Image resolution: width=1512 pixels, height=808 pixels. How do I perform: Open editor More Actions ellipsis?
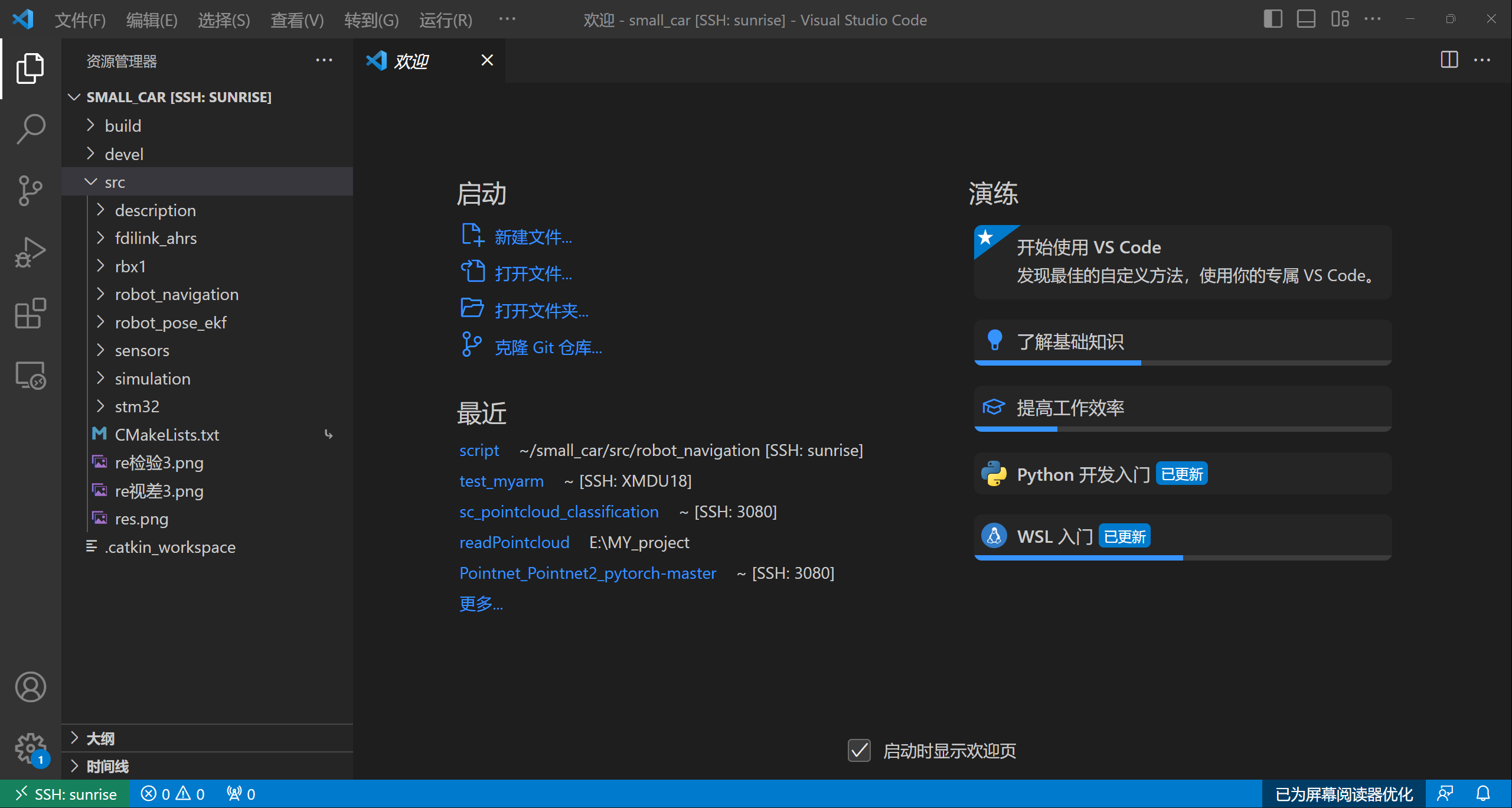tap(1482, 60)
